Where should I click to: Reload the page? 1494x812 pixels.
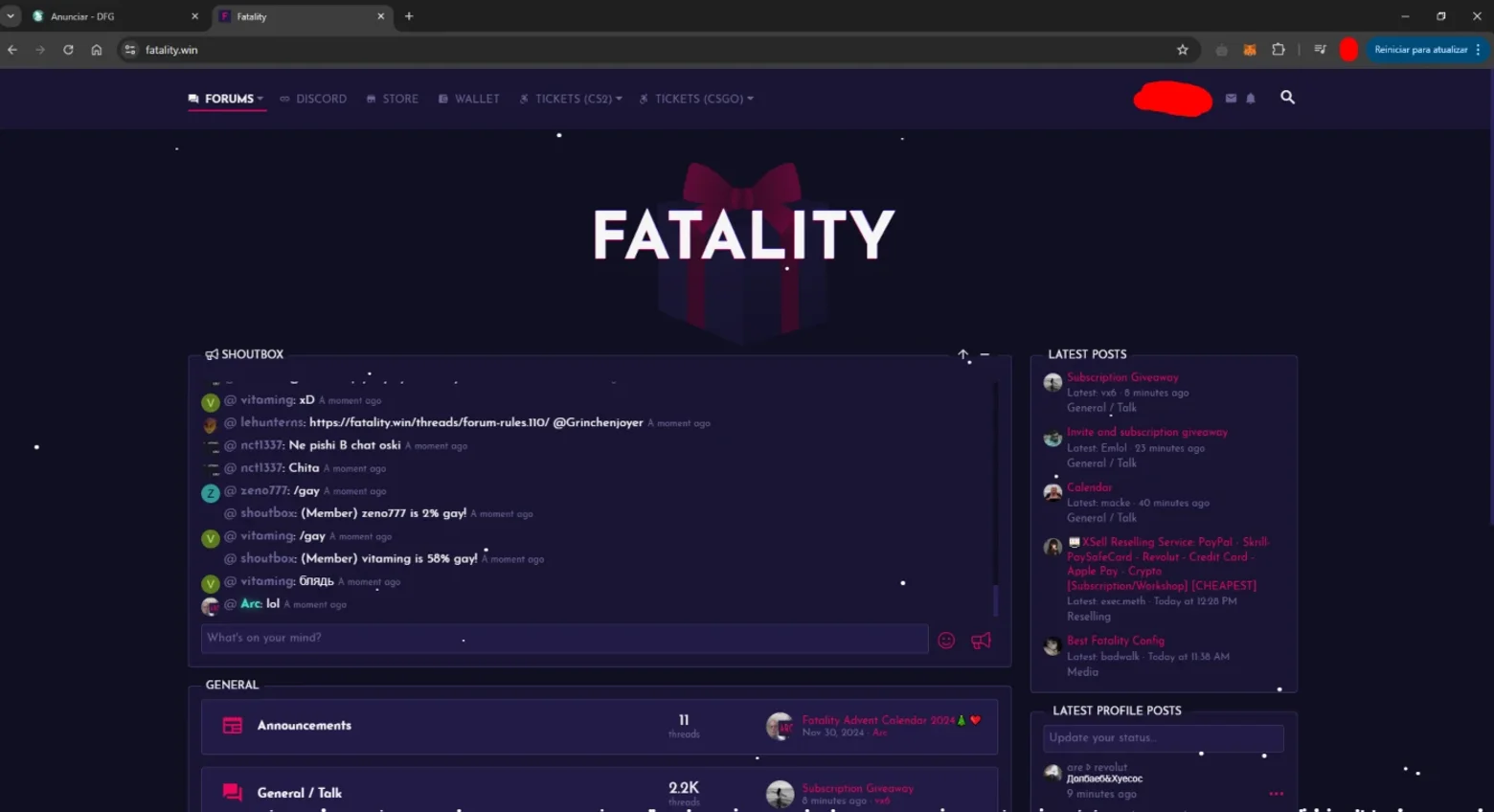pyautogui.click(x=68, y=50)
